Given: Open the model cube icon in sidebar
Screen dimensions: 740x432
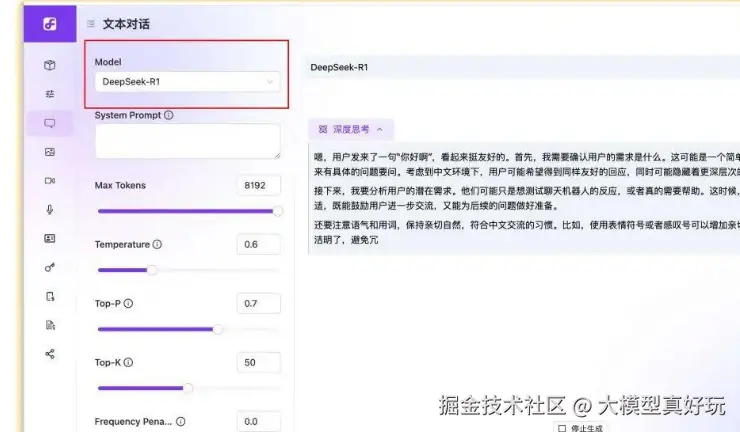Looking at the screenshot, I should 50,65.
